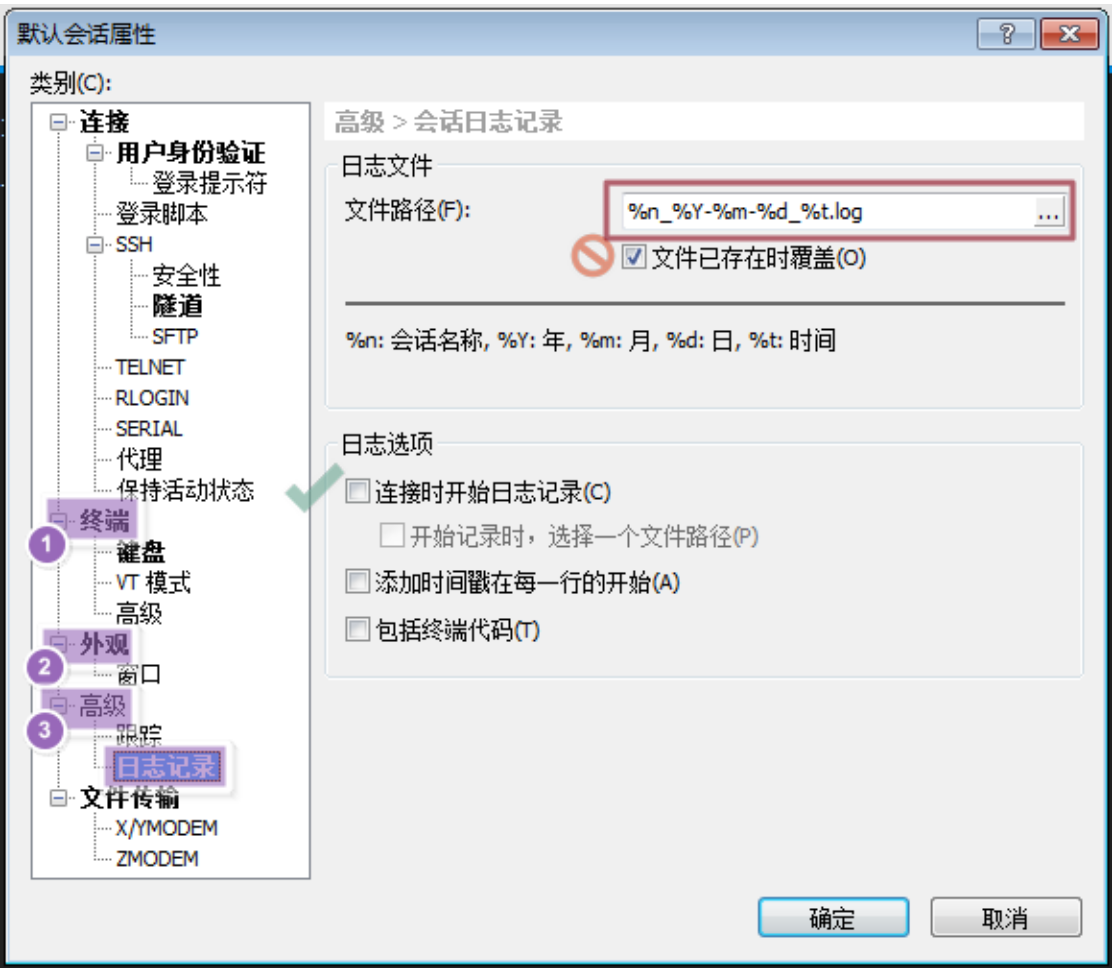
Task: Collapse the 文件传输 tree node
Action: pos(58,798)
